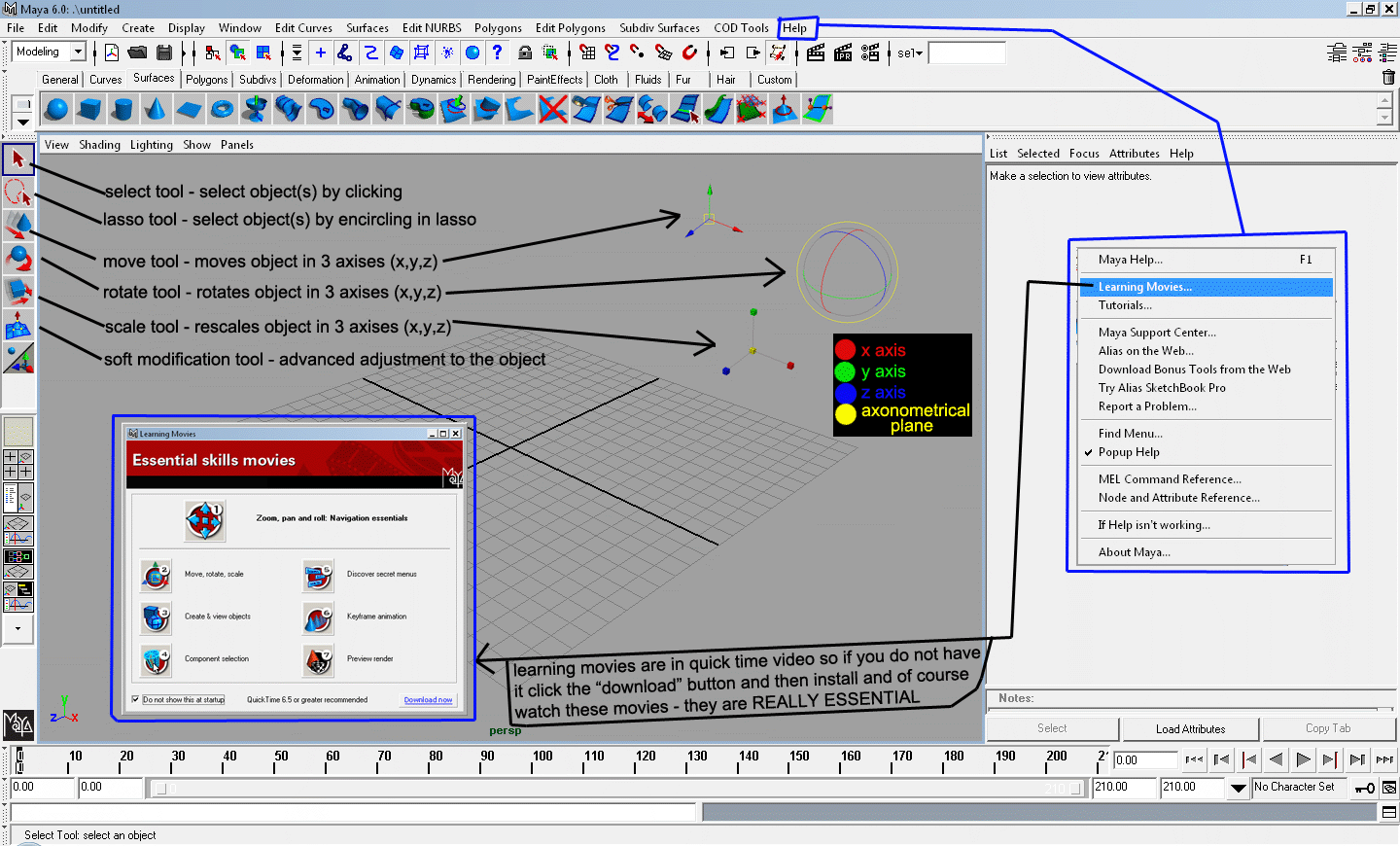Expand the shelf menu down arrow
The height and width of the screenshot is (846, 1400).
point(23,123)
